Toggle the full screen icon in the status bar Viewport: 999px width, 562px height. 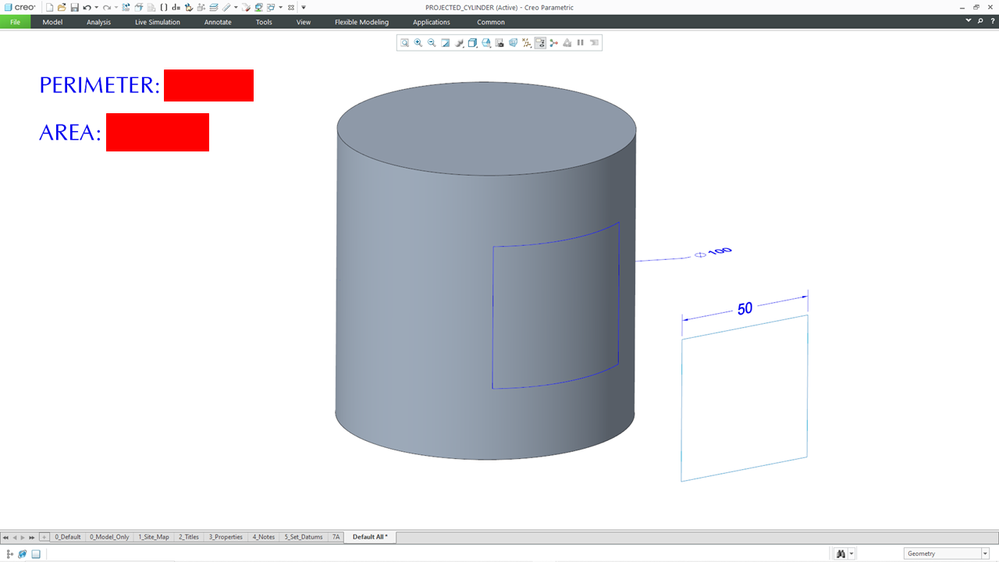coord(36,554)
